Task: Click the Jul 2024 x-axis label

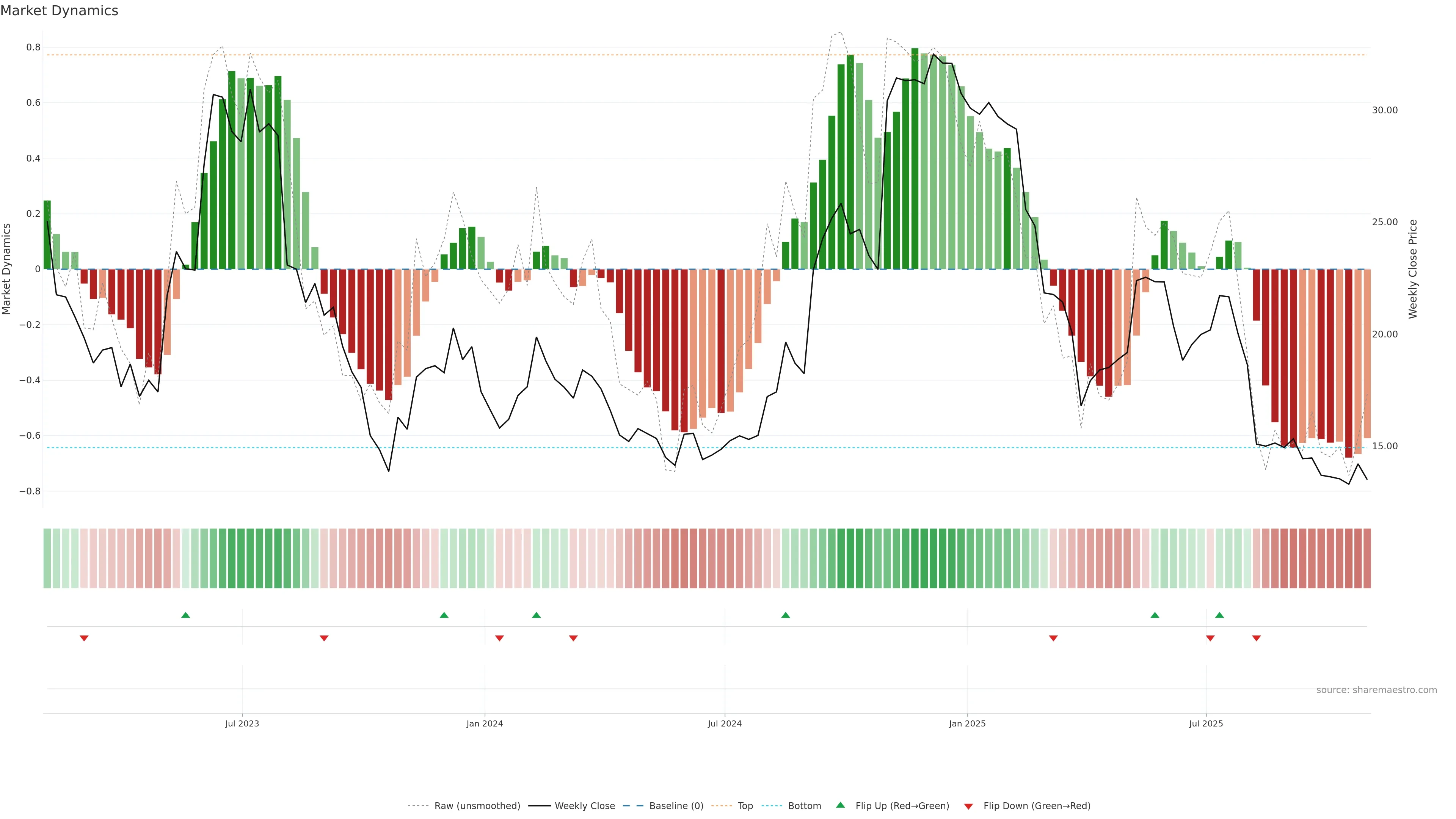Action: click(x=725, y=723)
